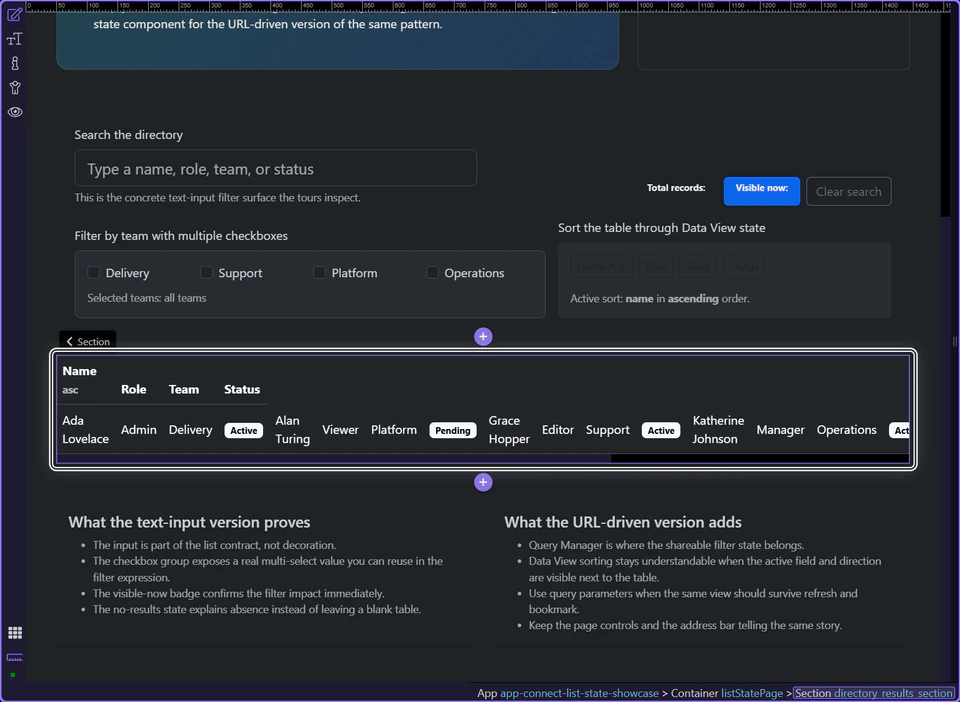Click the Total records label

pyautogui.click(x=676, y=188)
